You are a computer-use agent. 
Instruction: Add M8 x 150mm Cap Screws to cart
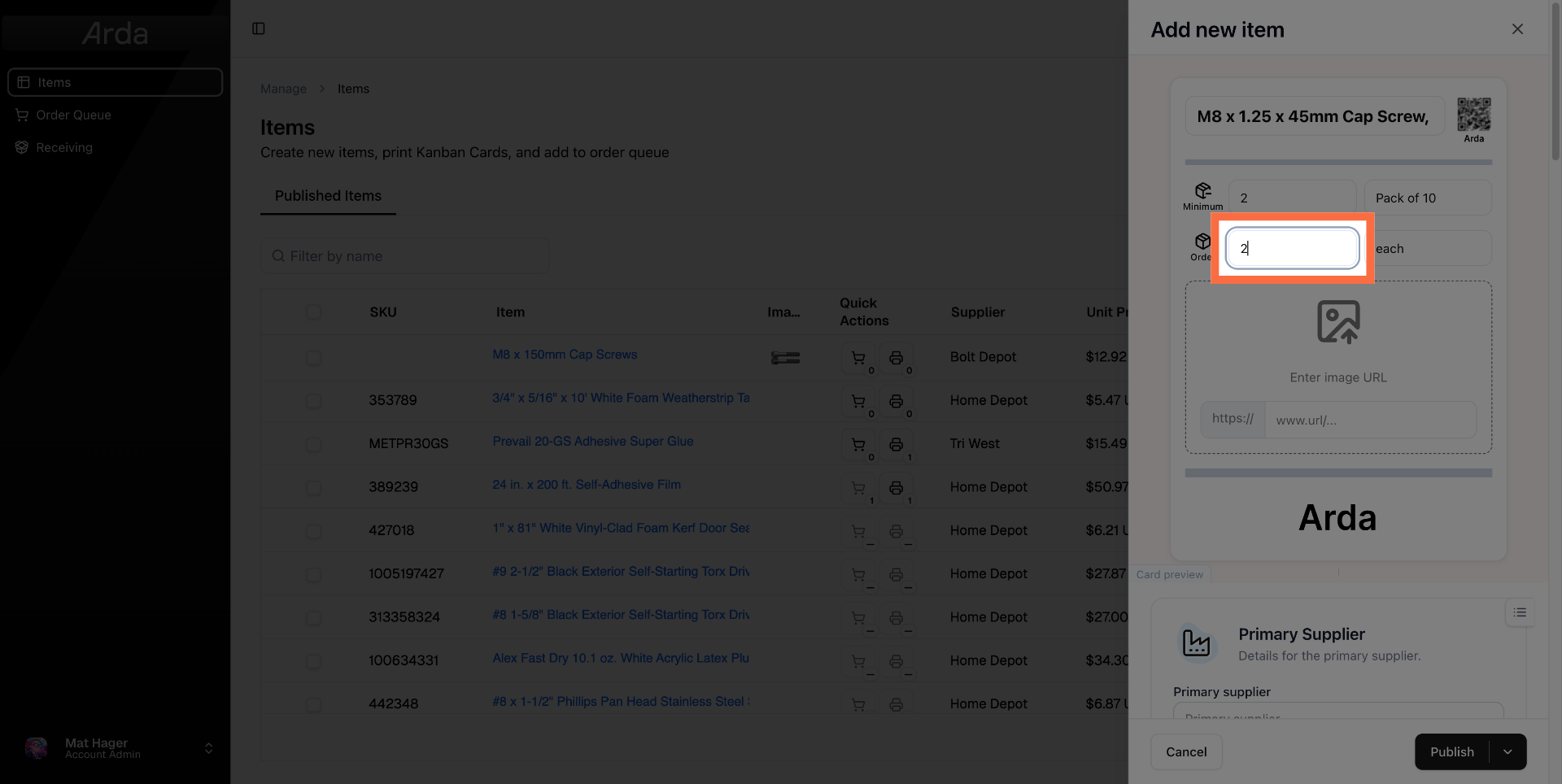[857, 358]
